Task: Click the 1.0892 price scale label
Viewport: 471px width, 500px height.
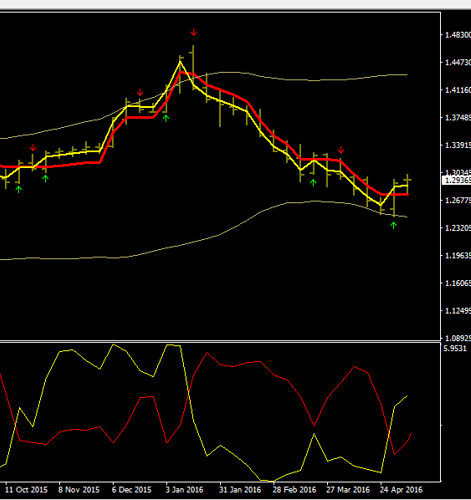Action: click(x=458, y=338)
